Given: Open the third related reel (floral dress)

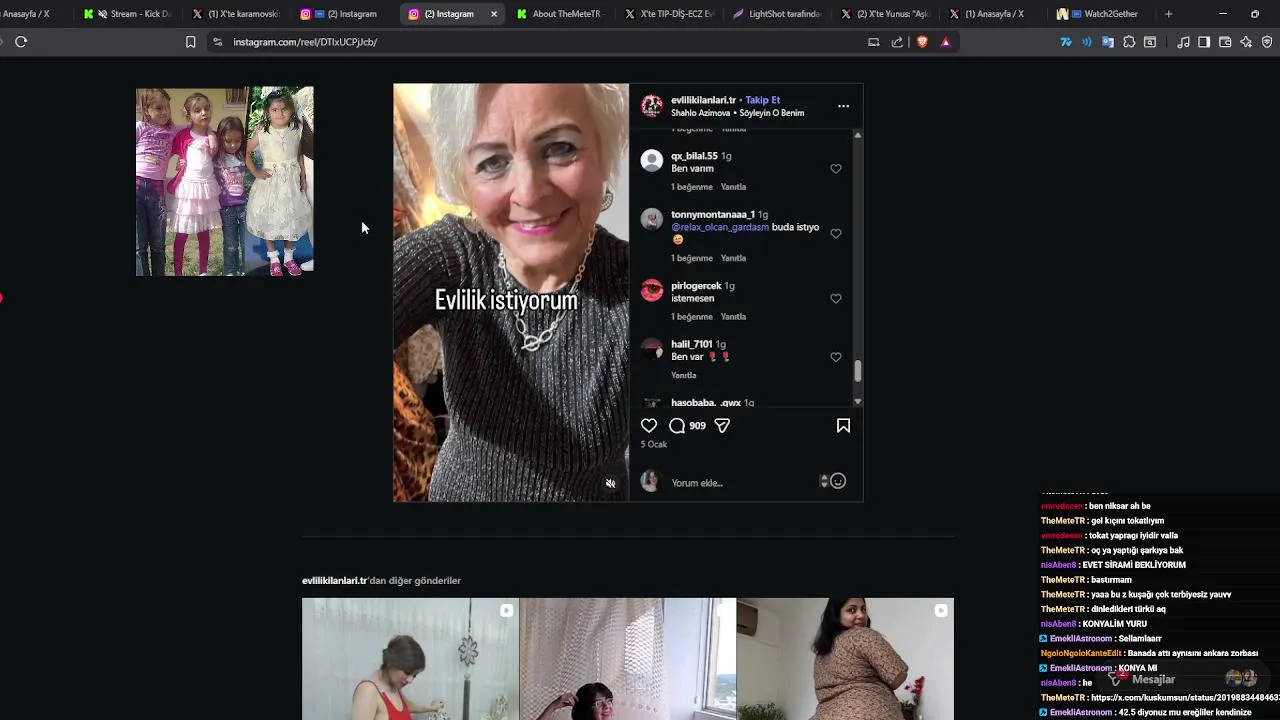Looking at the screenshot, I should point(846,659).
